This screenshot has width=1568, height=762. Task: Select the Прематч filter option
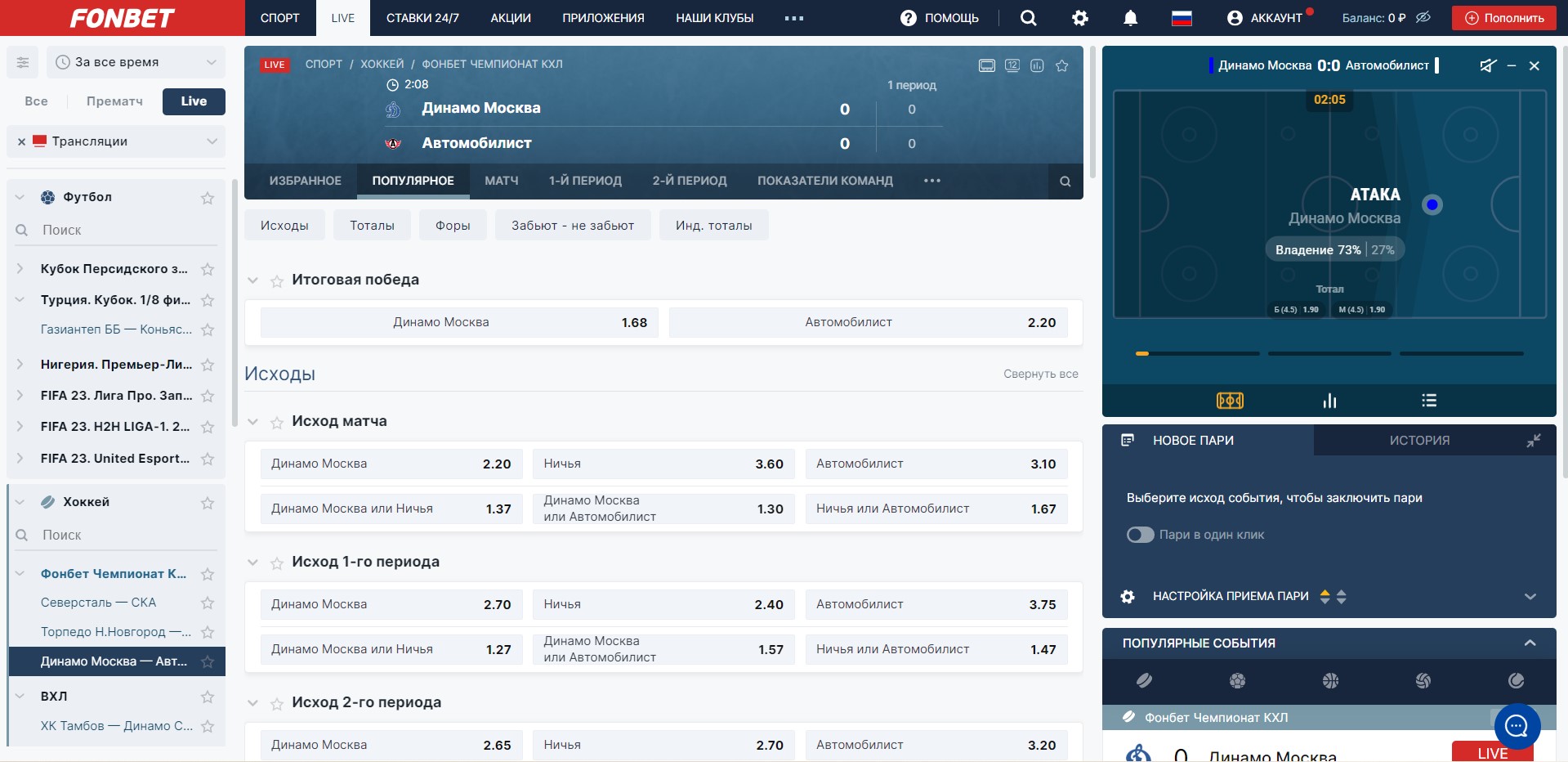pos(114,101)
